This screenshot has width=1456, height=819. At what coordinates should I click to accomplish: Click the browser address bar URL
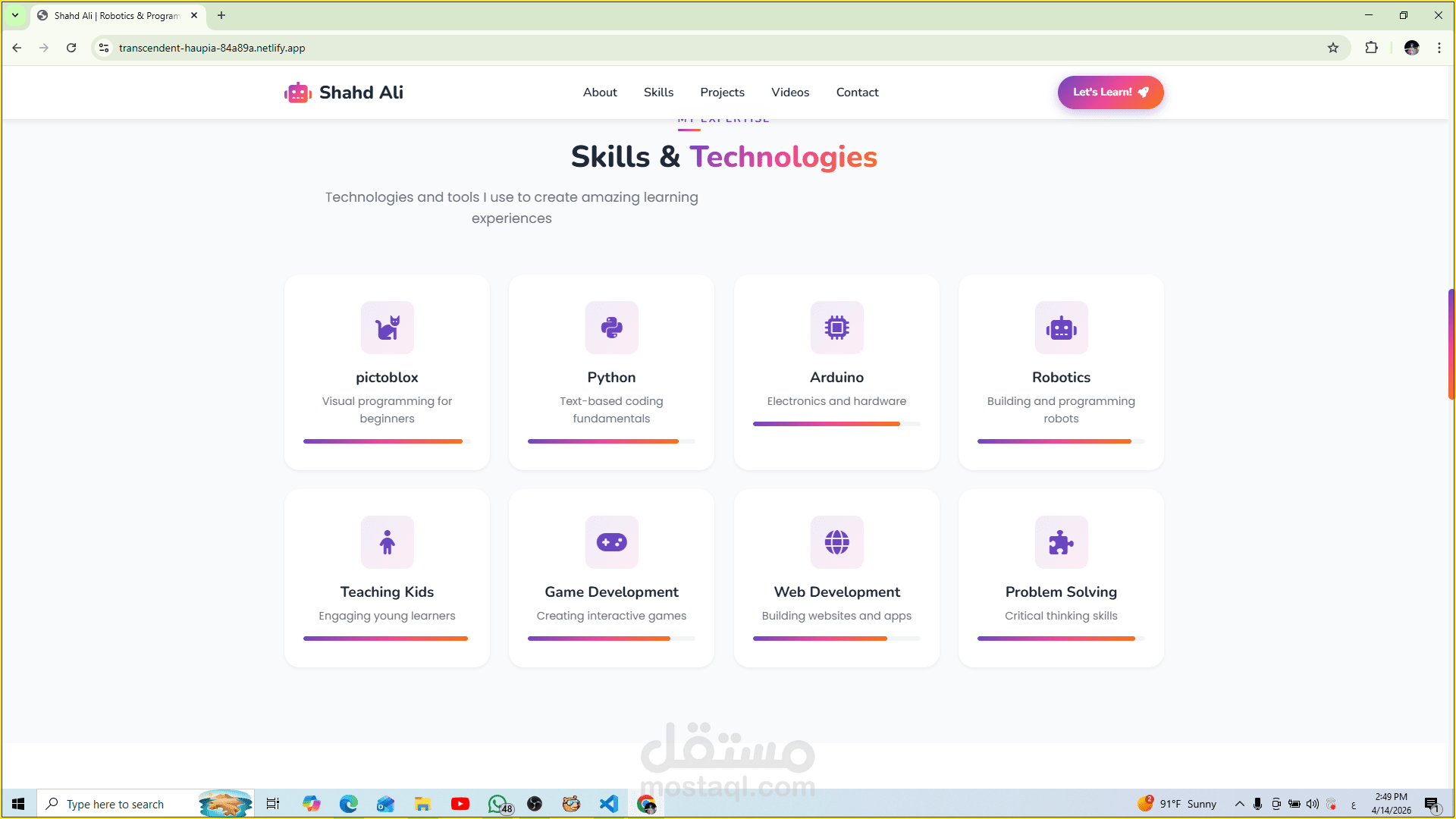(212, 48)
